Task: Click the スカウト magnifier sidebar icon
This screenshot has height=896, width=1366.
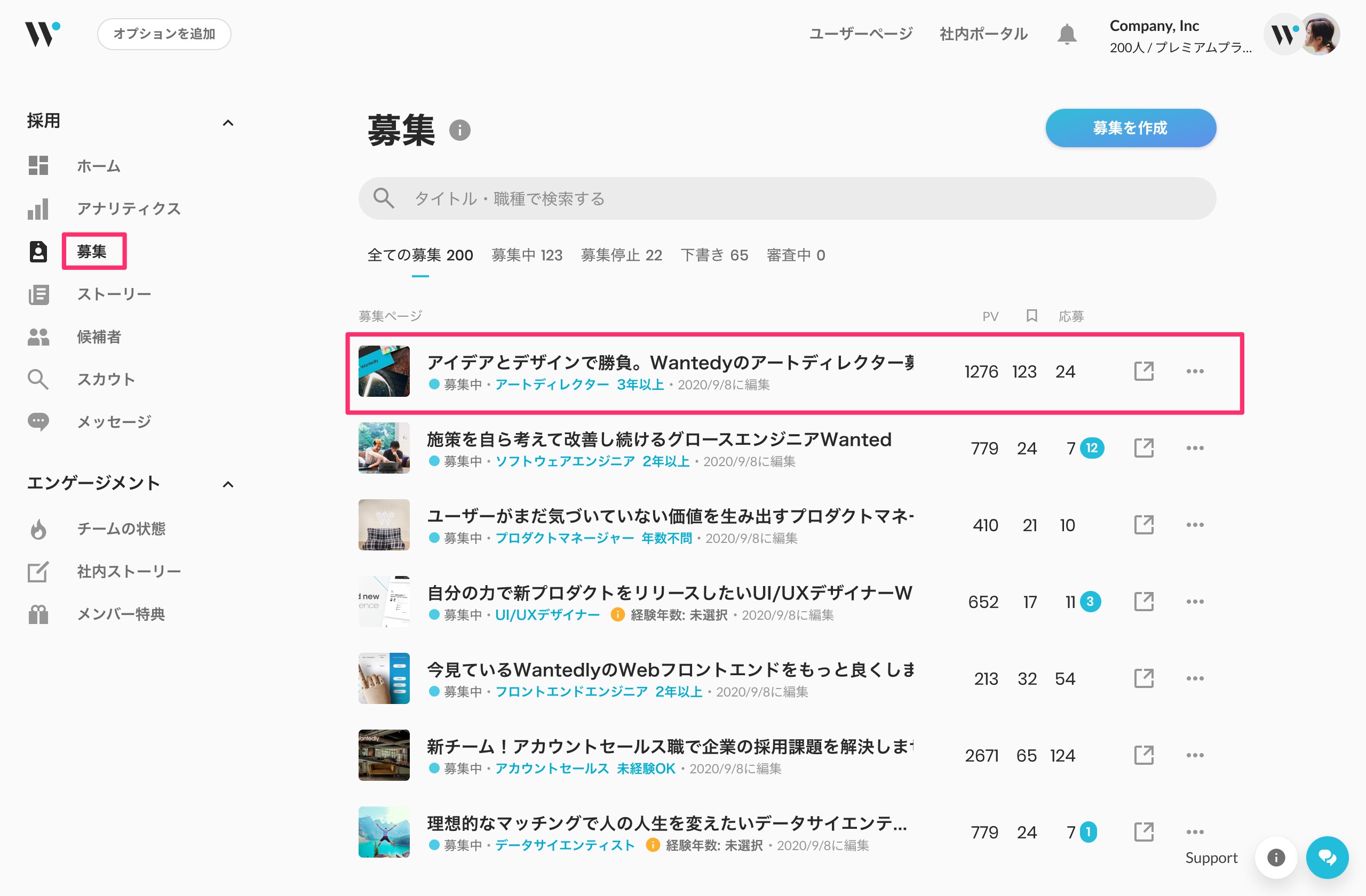Action: tap(38, 379)
